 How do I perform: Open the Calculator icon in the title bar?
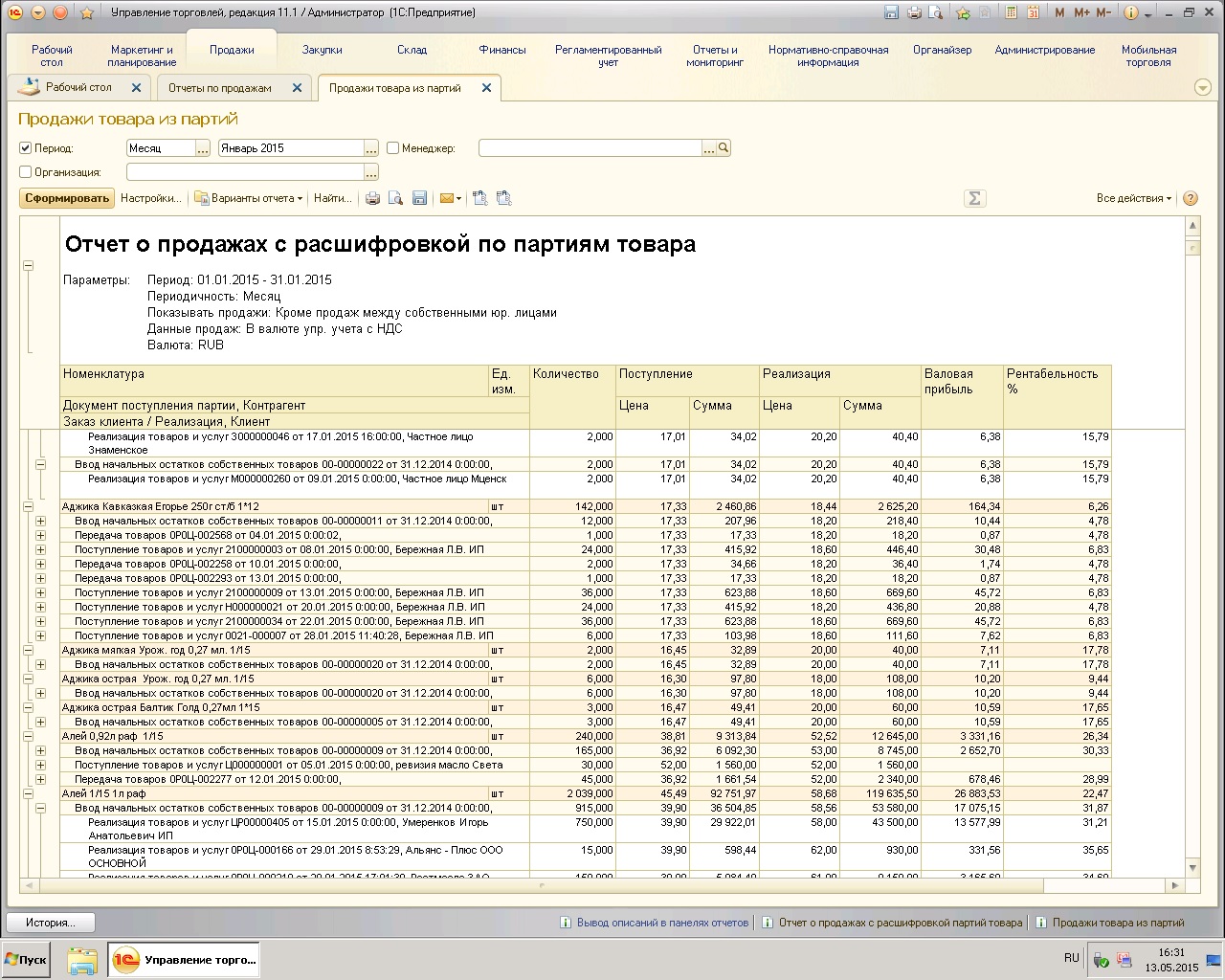click(x=1012, y=12)
